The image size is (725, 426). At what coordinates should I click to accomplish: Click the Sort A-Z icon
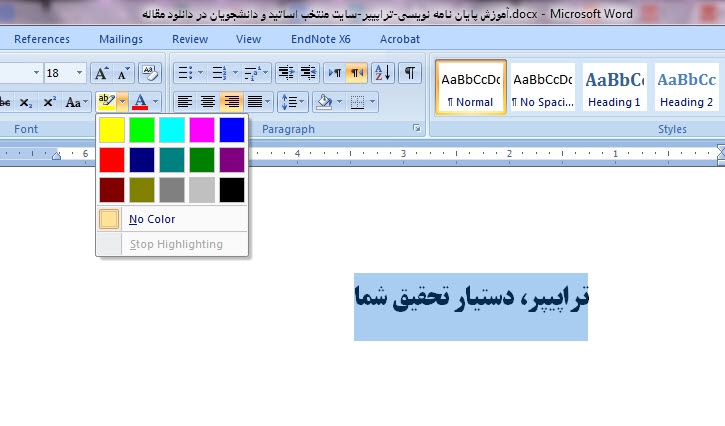pos(383,73)
